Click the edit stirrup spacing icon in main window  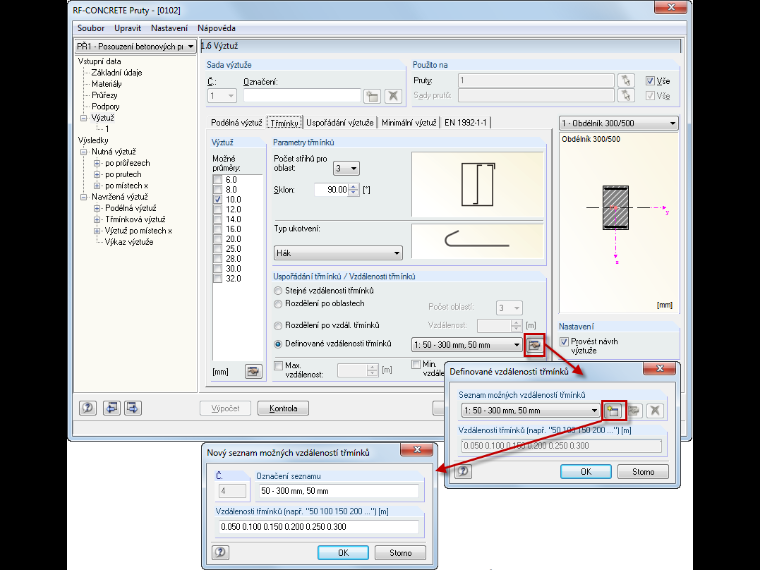tap(534, 345)
